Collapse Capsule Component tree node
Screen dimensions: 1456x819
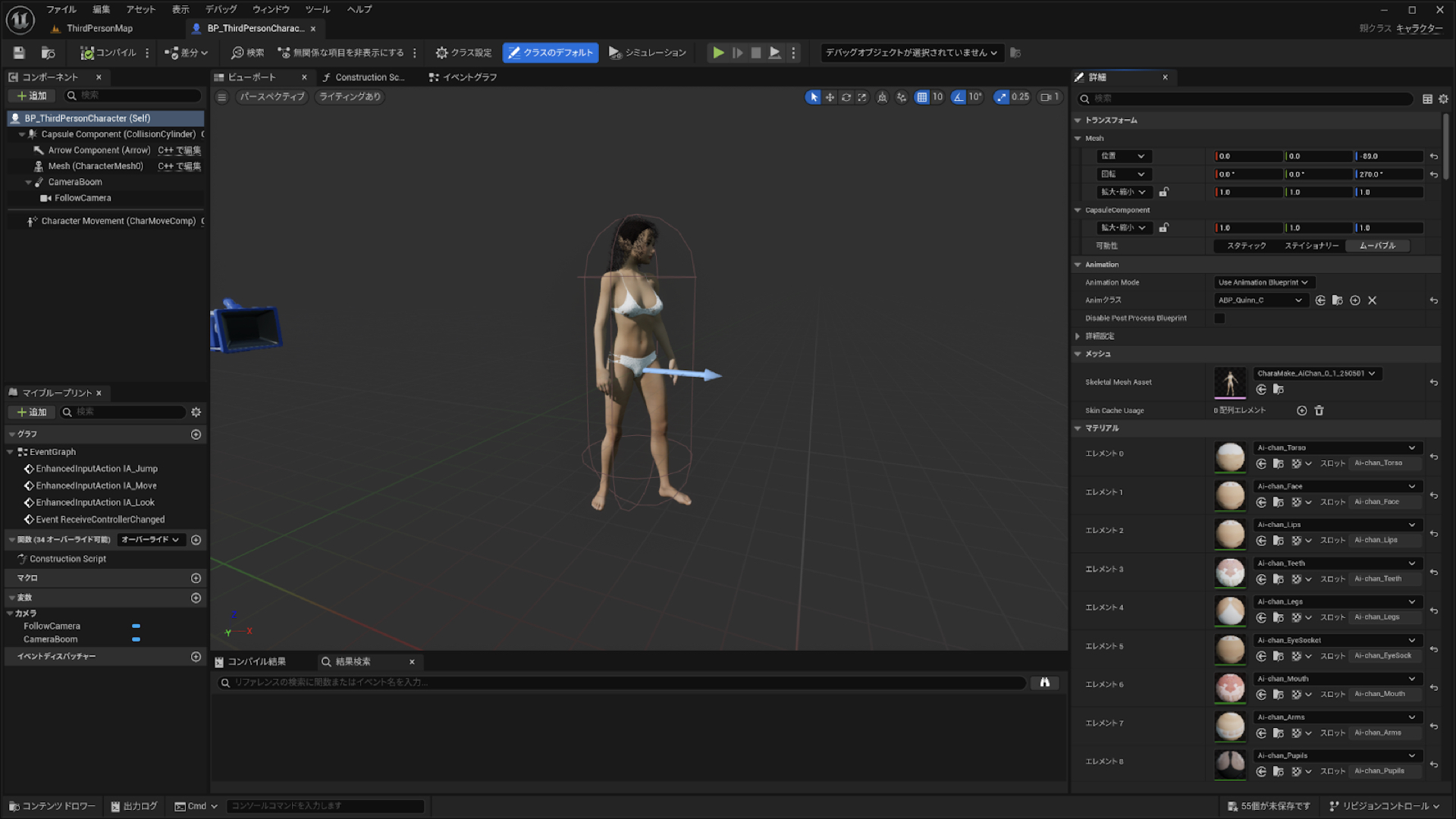(x=21, y=134)
